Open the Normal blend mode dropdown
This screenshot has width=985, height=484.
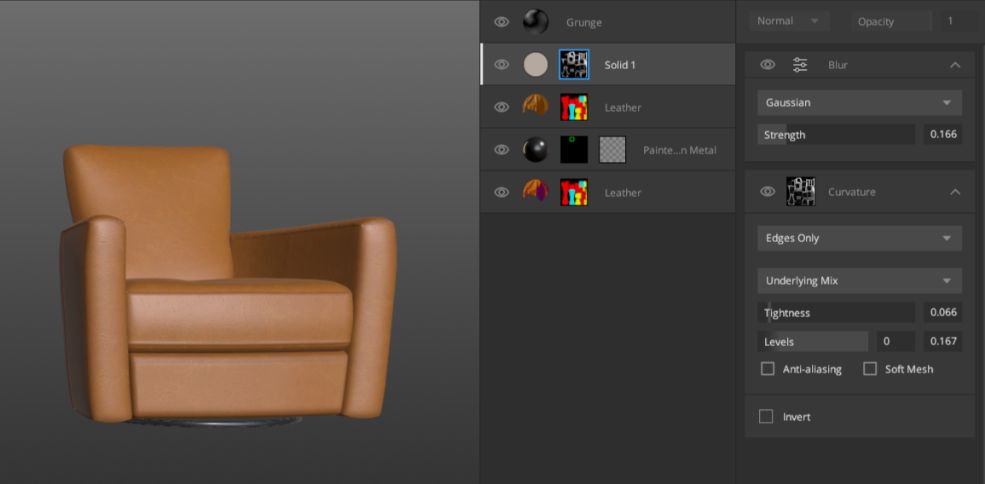(789, 21)
